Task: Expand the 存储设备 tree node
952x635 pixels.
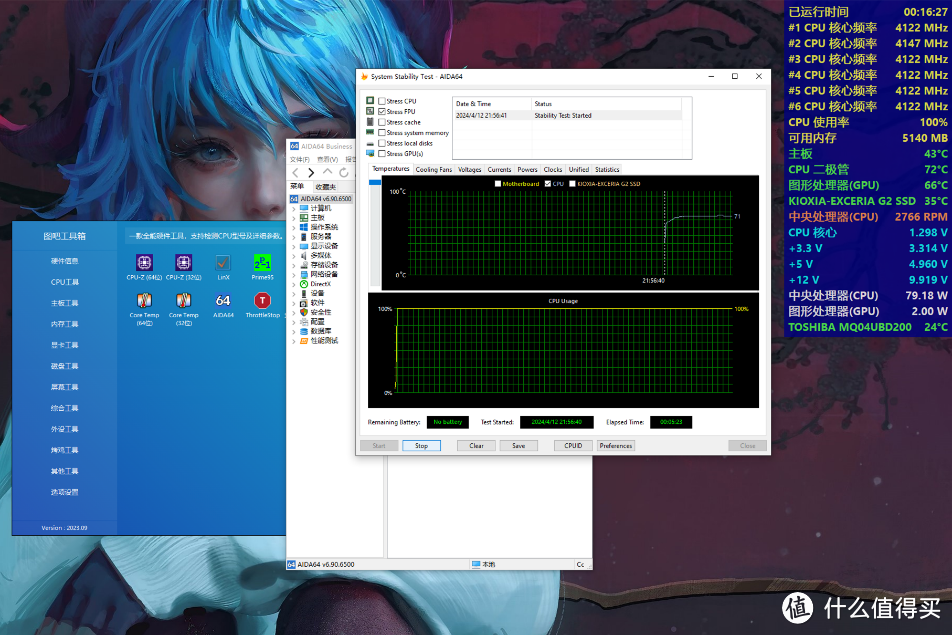Action: pos(294,265)
